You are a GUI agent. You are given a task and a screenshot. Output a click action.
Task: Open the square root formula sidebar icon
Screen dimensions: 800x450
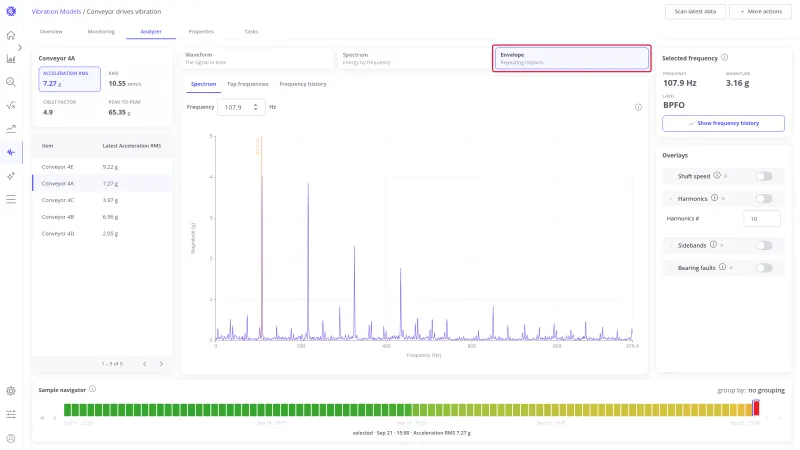(11, 106)
